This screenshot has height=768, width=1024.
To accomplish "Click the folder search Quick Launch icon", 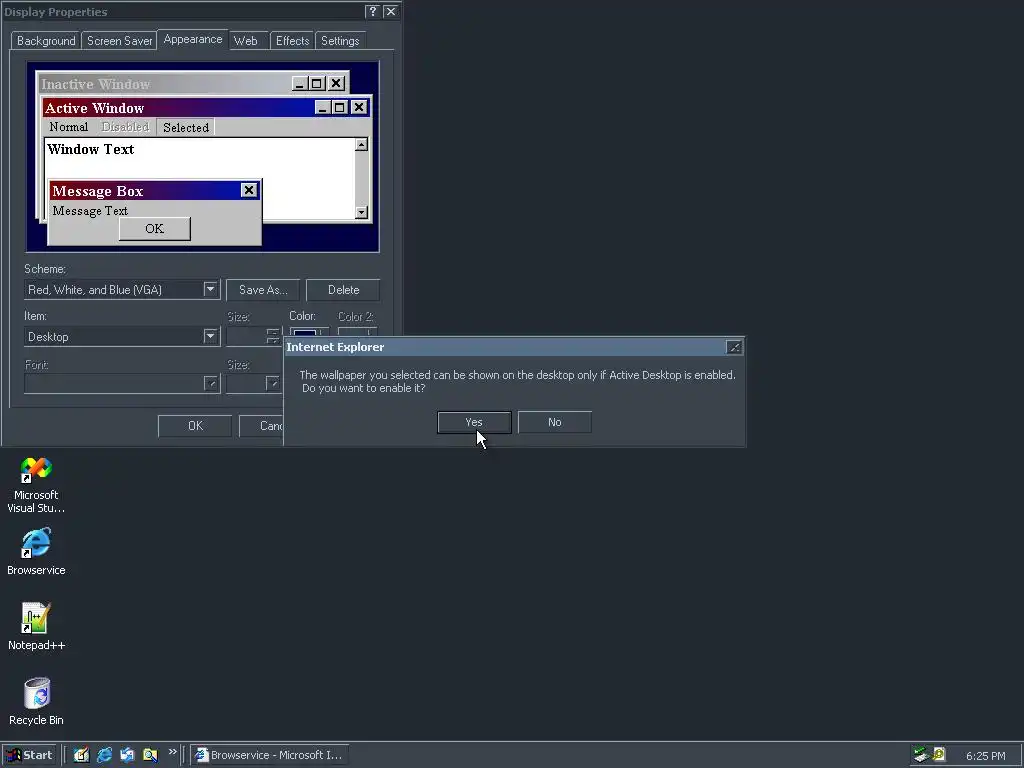I will [150, 755].
